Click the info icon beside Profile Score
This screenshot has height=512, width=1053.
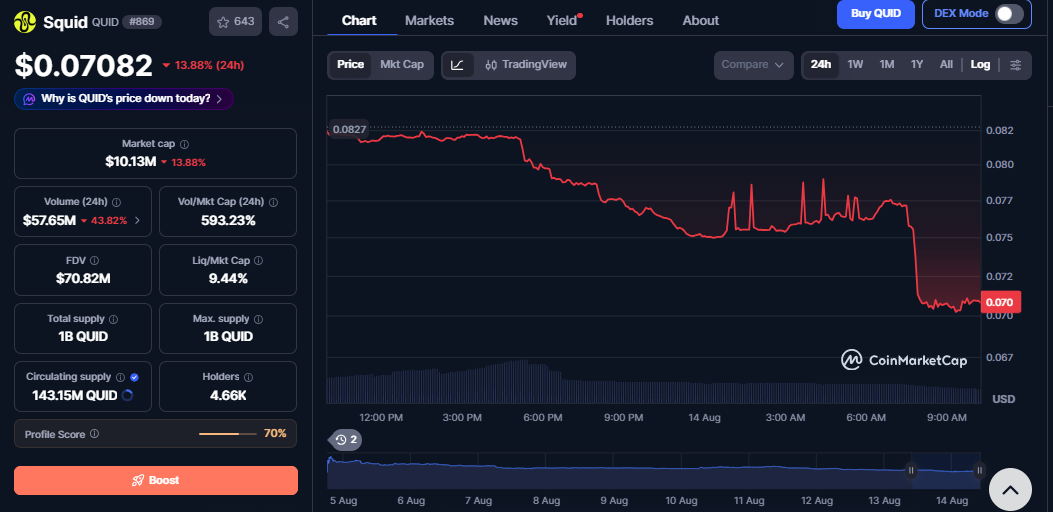95,434
